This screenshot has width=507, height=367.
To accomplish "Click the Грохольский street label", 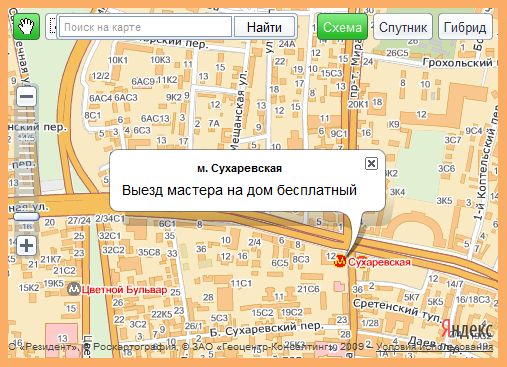I will [458, 62].
